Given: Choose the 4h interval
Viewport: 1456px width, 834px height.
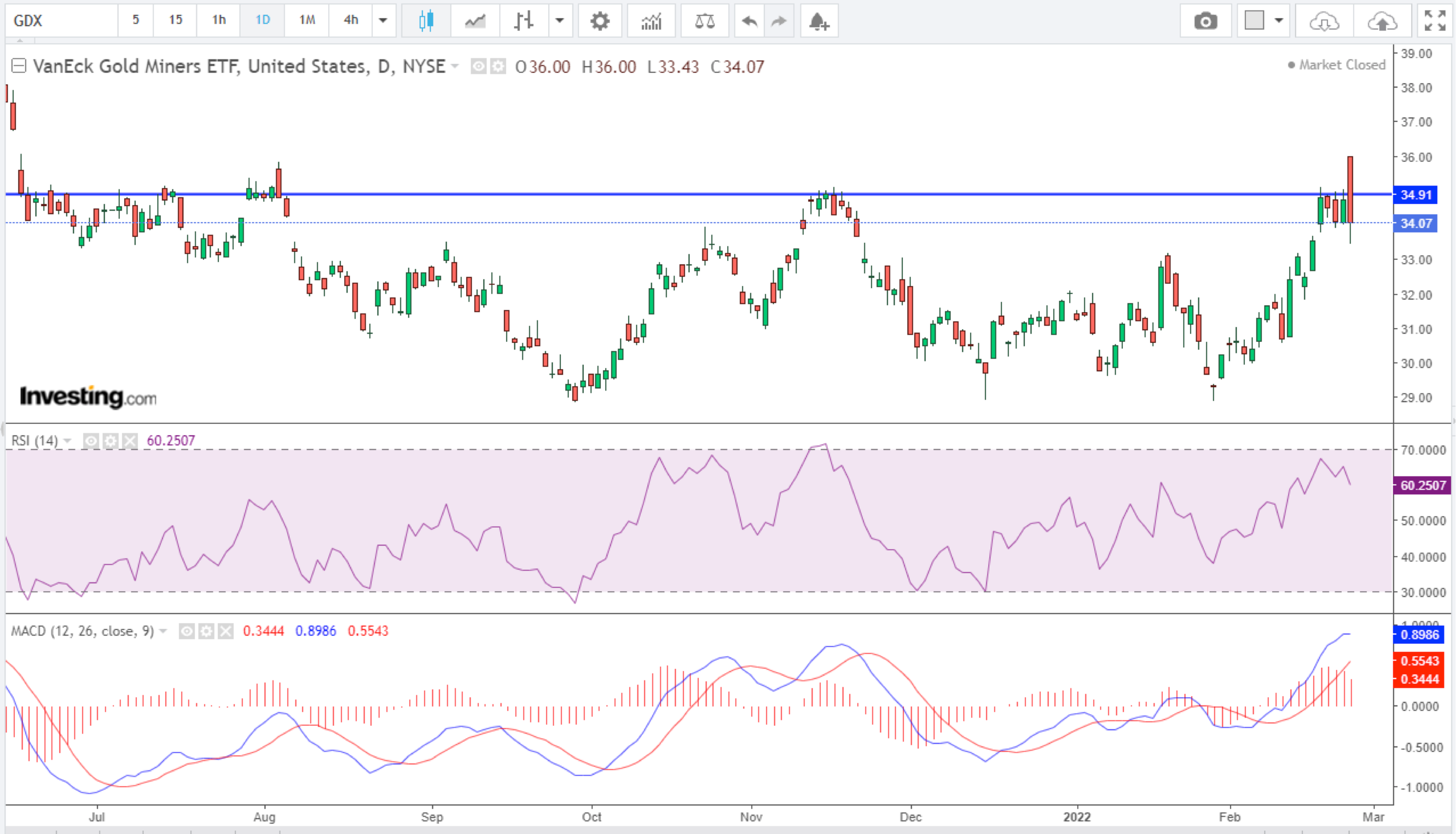Looking at the screenshot, I should [351, 21].
